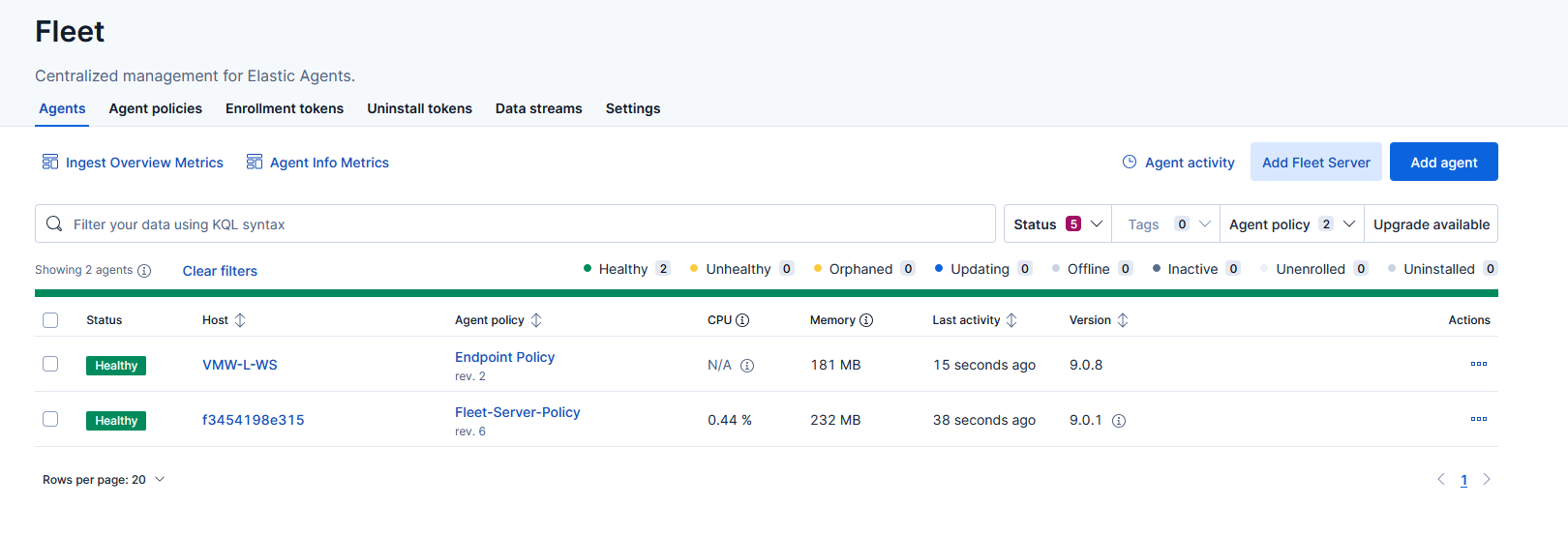The image size is (1568, 536).
Task: Toggle the select all agents checkbox
Action: (50, 320)
